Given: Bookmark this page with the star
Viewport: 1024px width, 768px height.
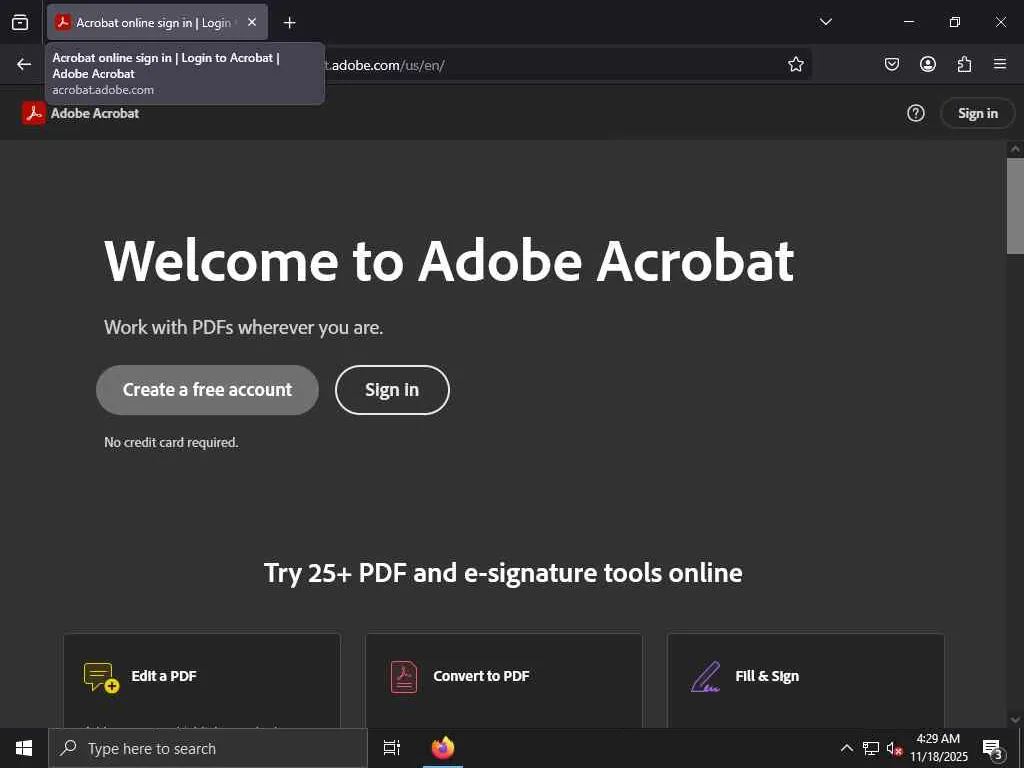Looking at the screenshot, I should (795, 64).
